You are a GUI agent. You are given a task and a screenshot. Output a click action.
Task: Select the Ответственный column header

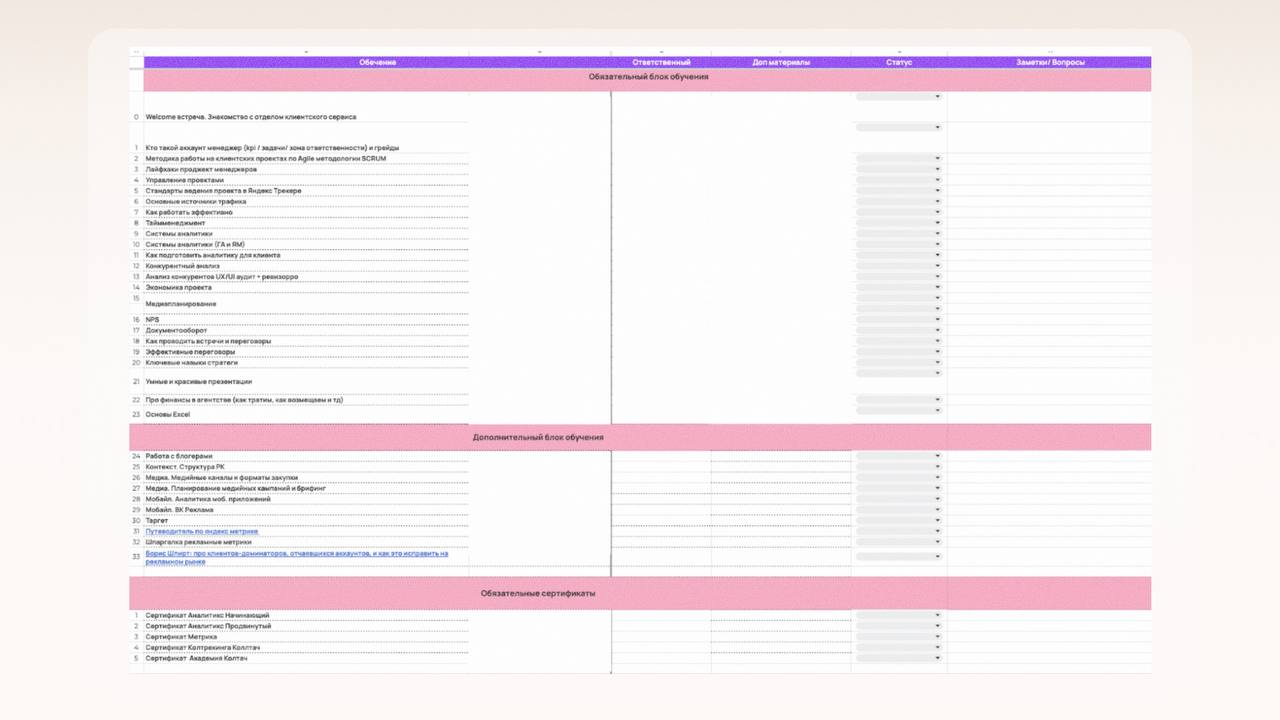point(661,63)
